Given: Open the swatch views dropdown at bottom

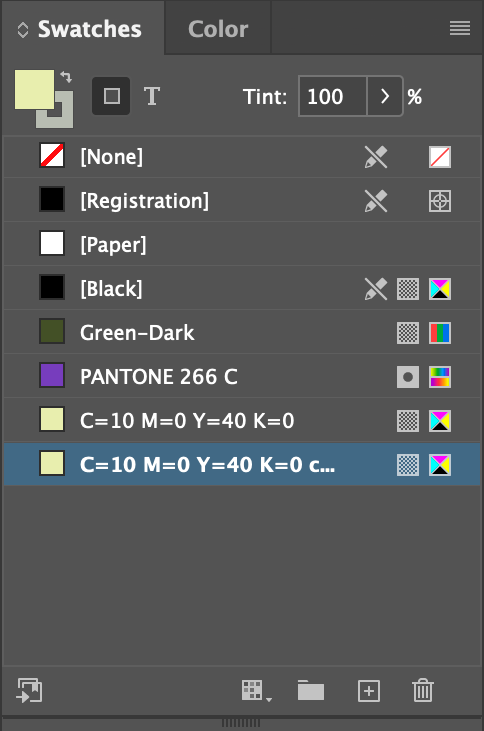Looking at the screenshot, I should tap(256, 690).
